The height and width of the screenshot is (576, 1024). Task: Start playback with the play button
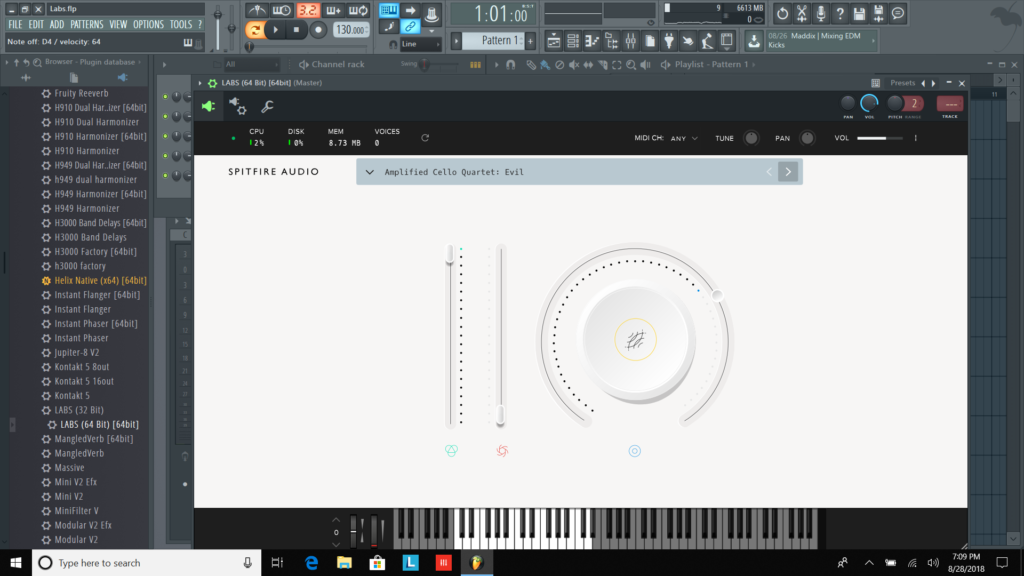pos(276,29)
